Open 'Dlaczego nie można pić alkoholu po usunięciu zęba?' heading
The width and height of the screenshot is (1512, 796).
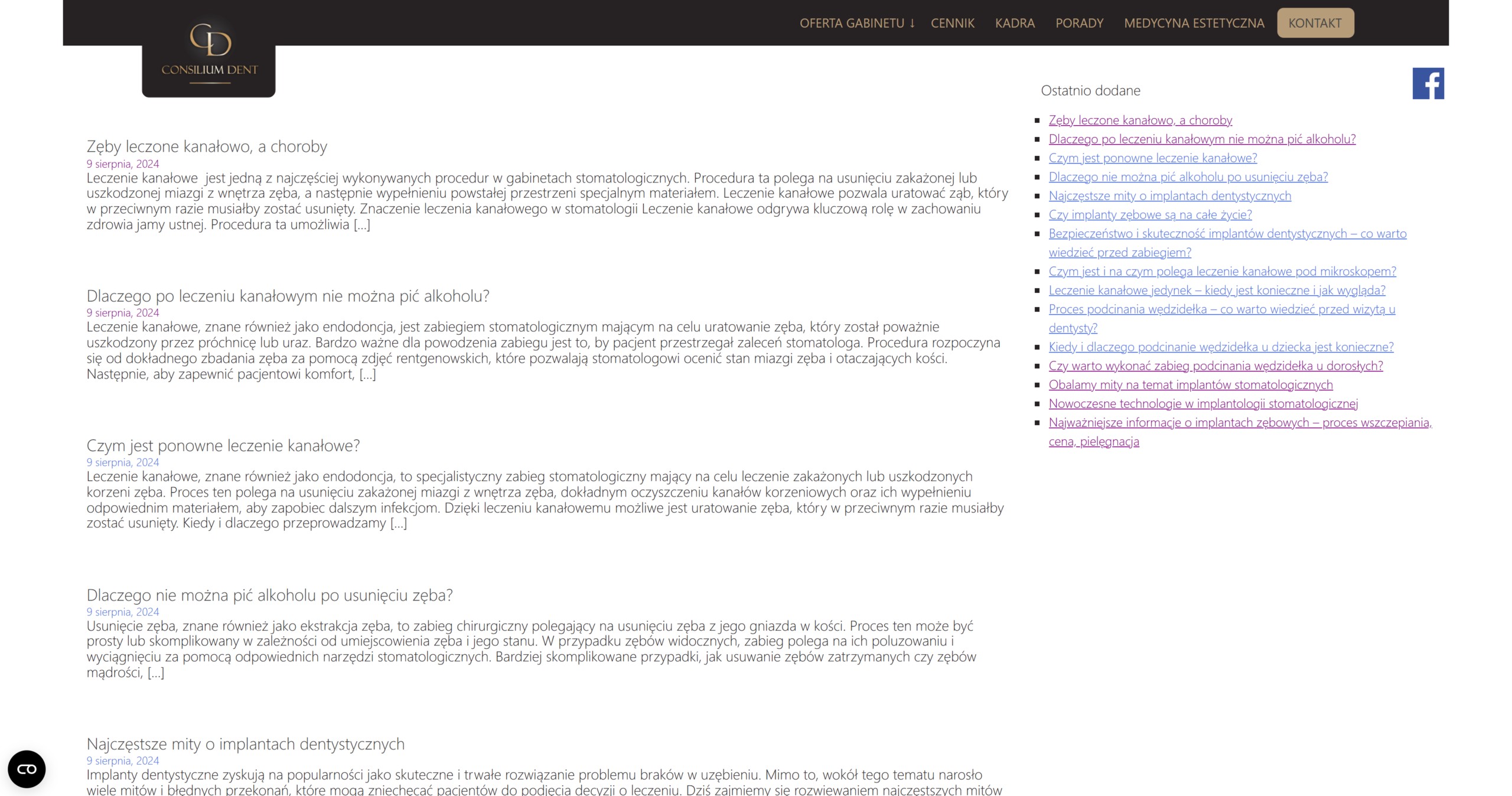tap(269, 595)
